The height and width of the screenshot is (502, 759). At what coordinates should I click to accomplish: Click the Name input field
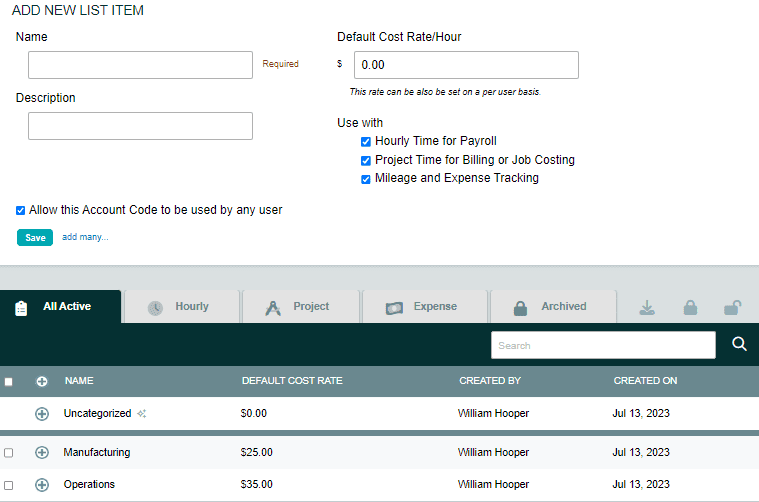click(x=140, y=65)
